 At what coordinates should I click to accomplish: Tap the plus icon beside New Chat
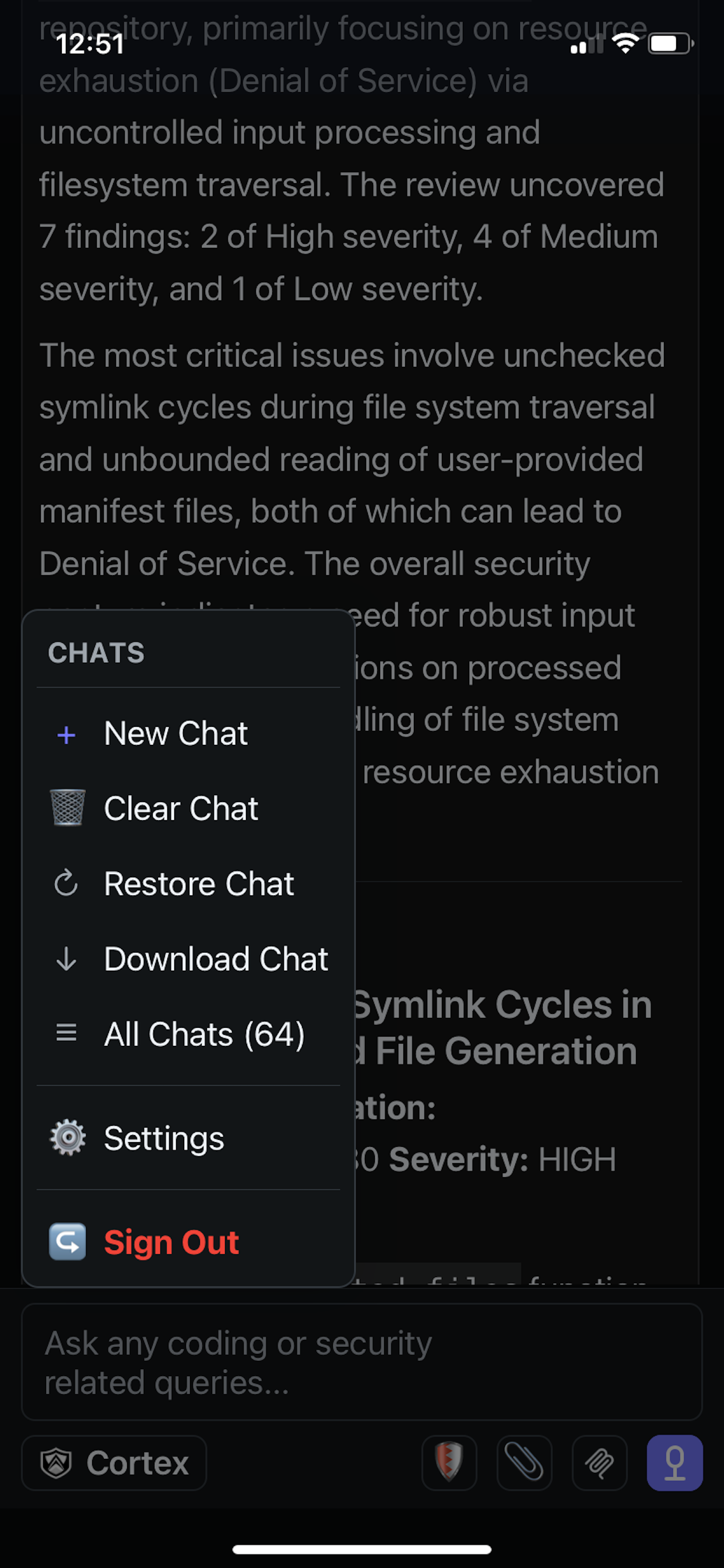66,734
